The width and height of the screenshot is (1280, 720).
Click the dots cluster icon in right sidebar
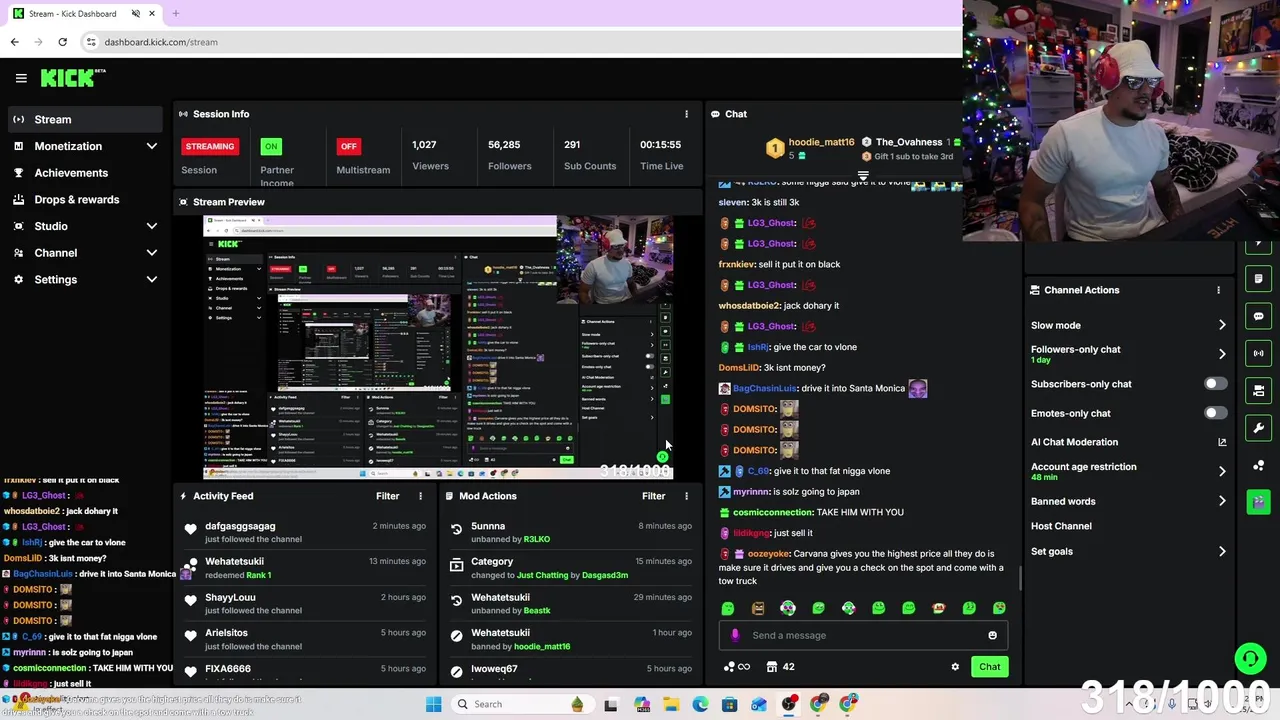(x=1258, y=465)
